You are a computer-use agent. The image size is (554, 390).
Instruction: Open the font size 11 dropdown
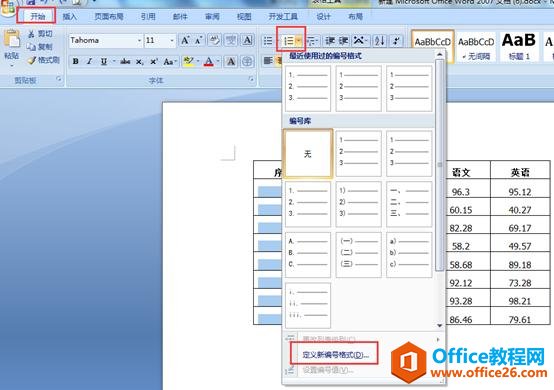click(x=172, y=41)
